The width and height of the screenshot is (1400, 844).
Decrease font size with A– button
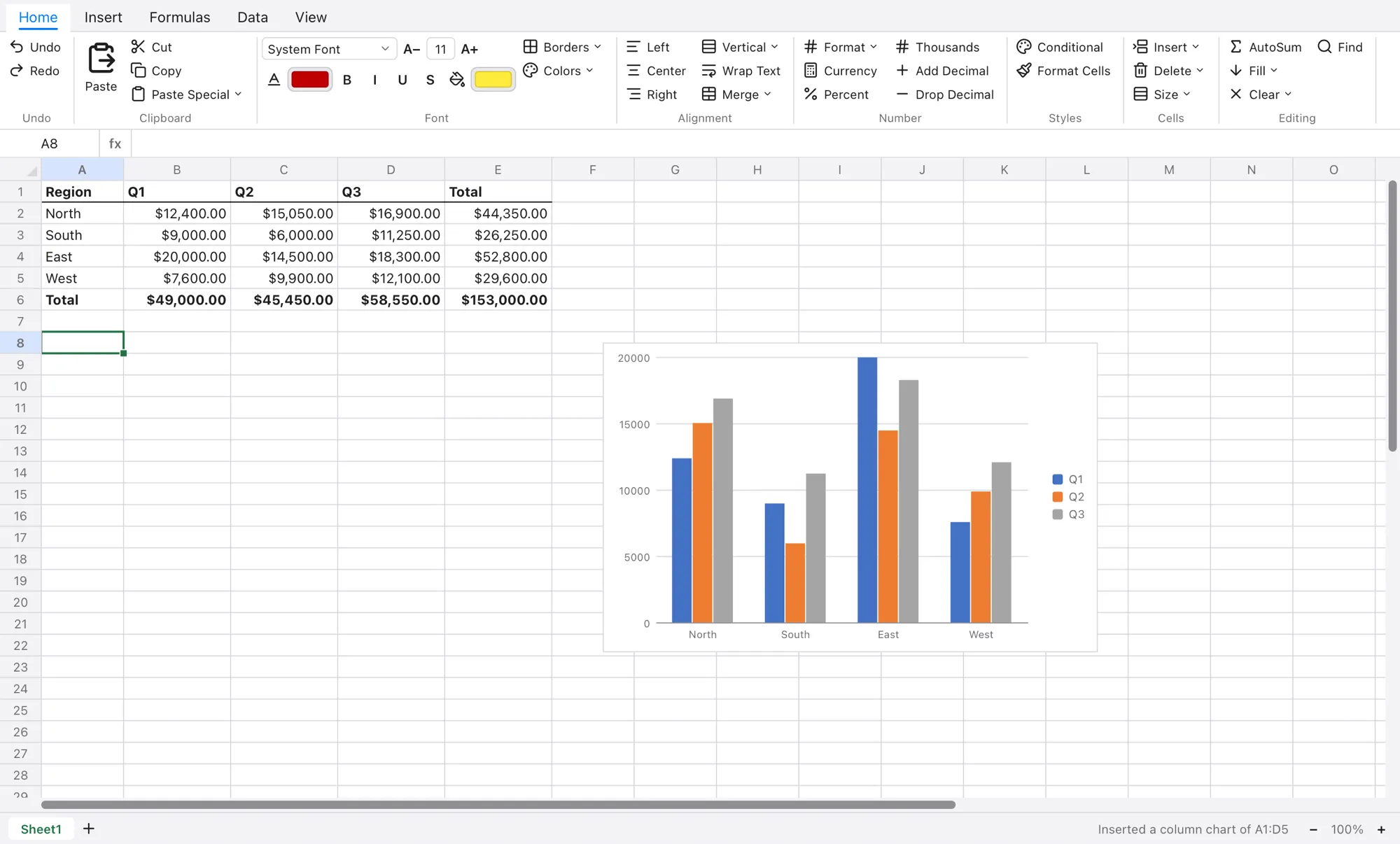click(x=412, y=49)
